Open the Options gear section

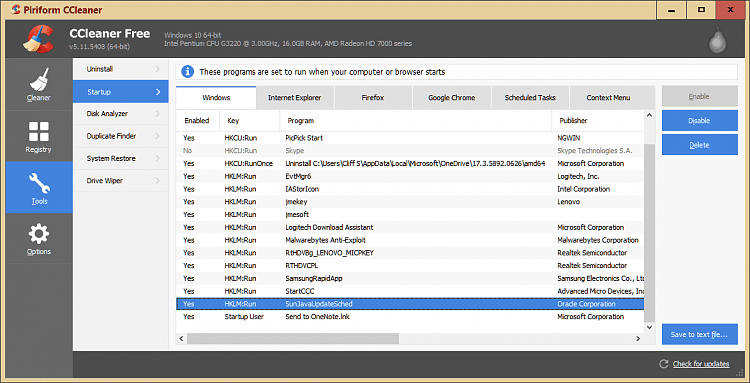[x=39, y=239]
